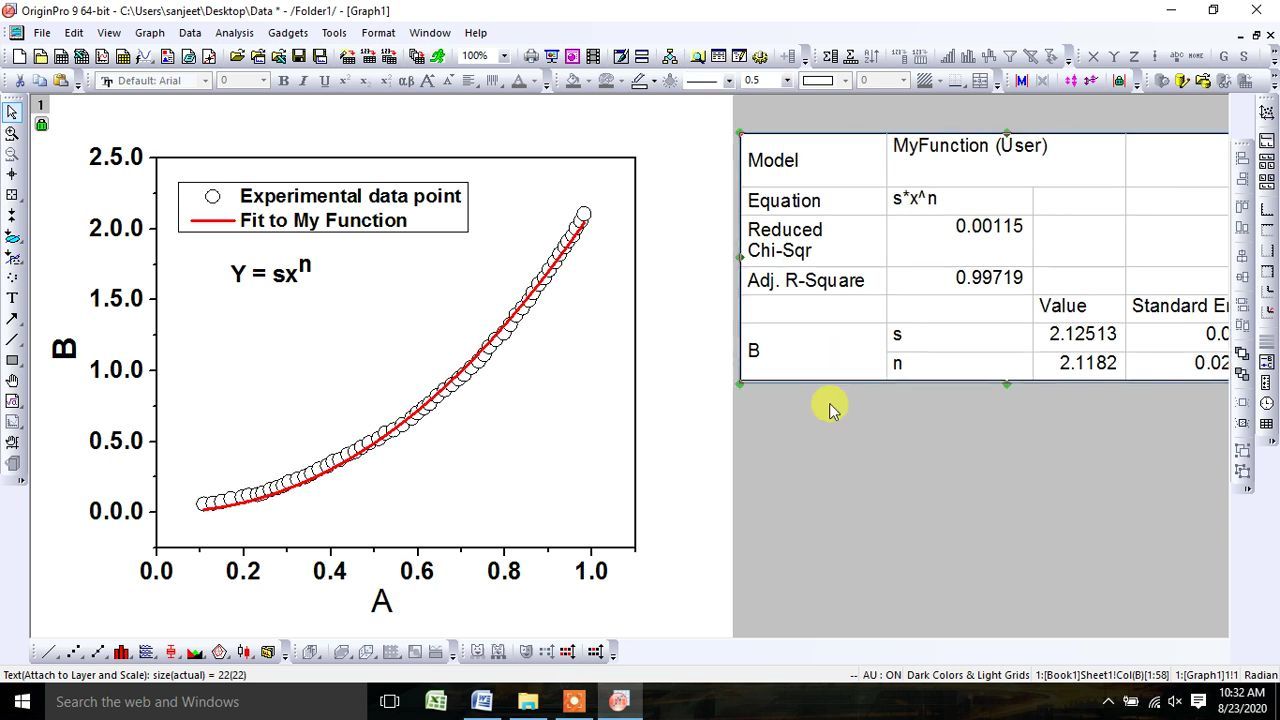Select the Pointer tool in left toolbar
1280x720 pixels.
click(12, 112)
